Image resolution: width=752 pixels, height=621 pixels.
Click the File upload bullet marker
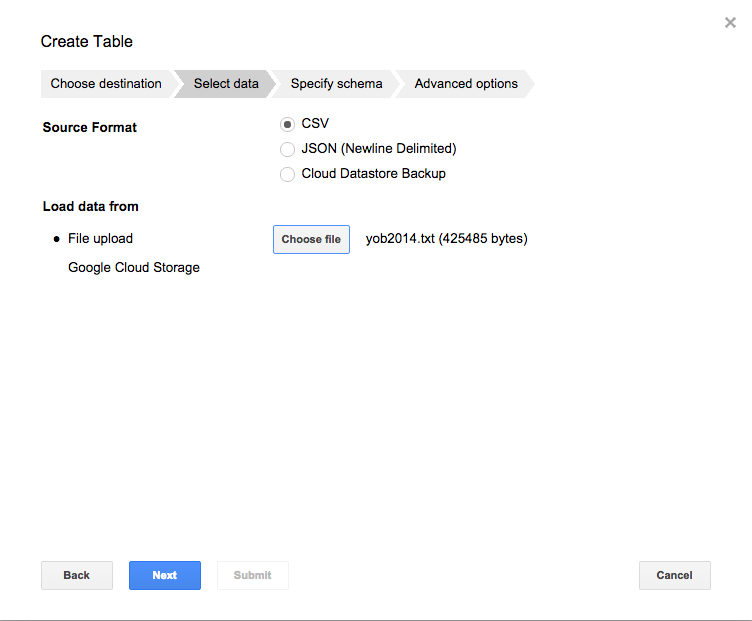point(57,239)
